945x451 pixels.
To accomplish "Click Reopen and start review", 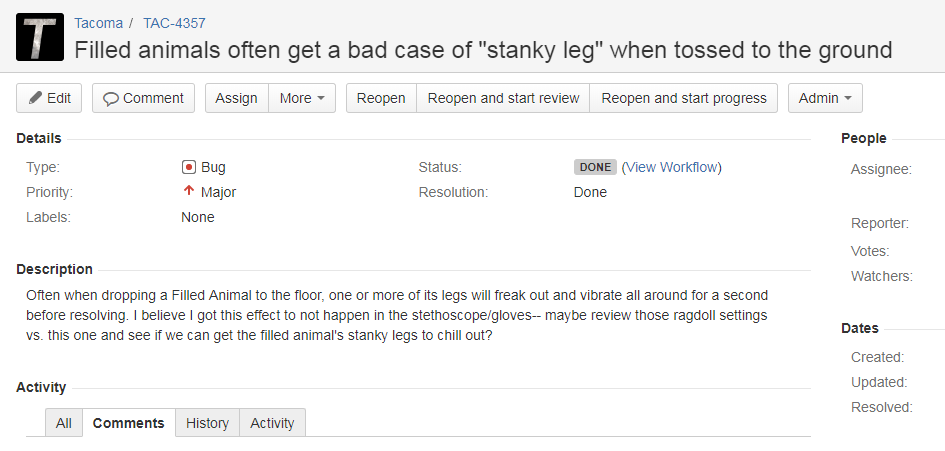I will click(503, 98).
